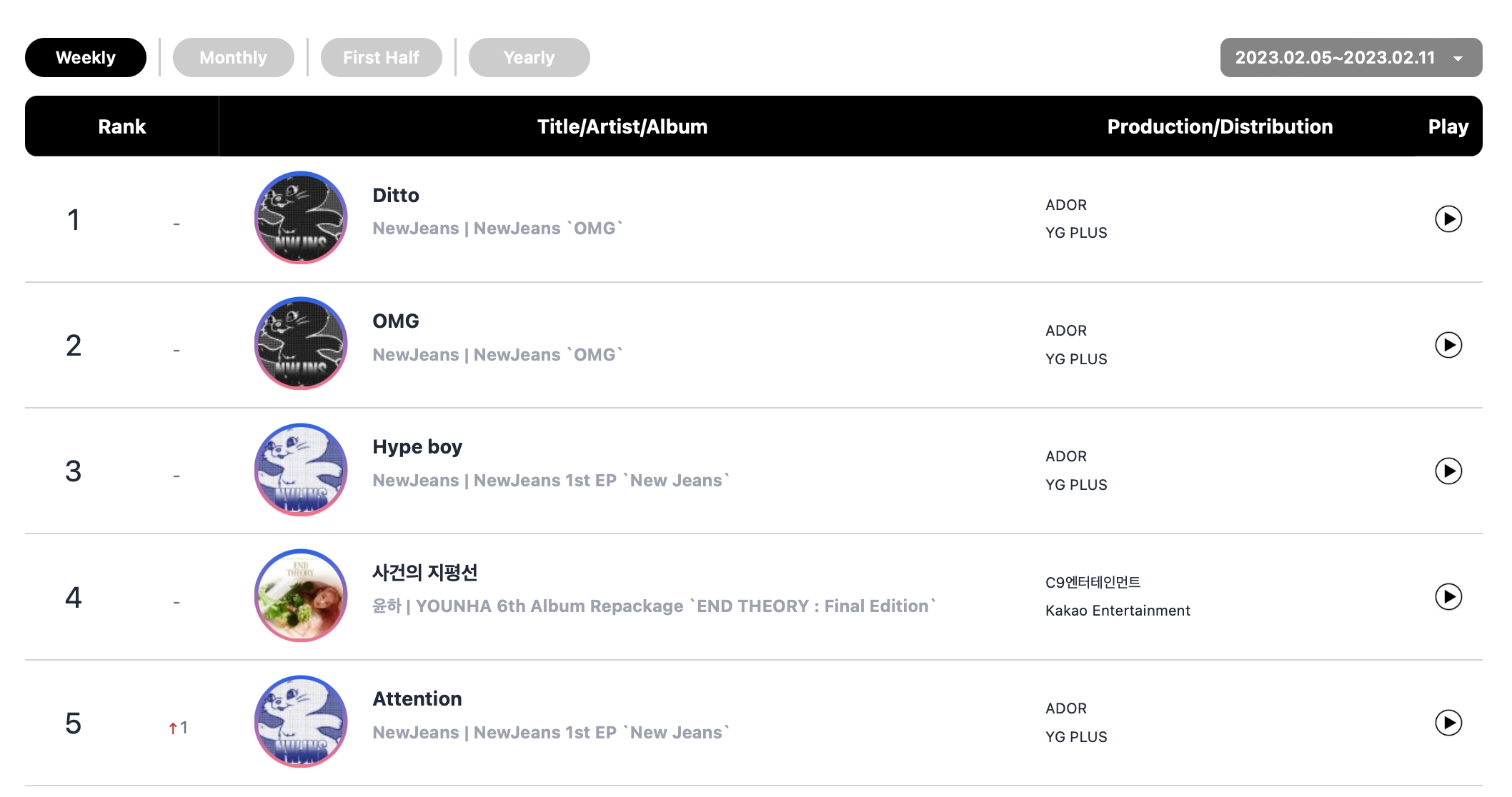1512x797 pixels.
Task: Open the OMG album cover thumbnail
Action: pyautogui.click(x=301, y=344)
